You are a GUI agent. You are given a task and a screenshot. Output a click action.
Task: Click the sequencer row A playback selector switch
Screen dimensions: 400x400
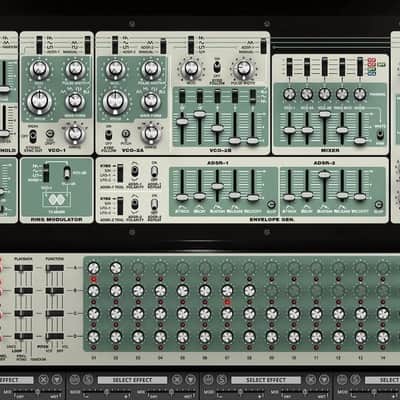[24, 268]
